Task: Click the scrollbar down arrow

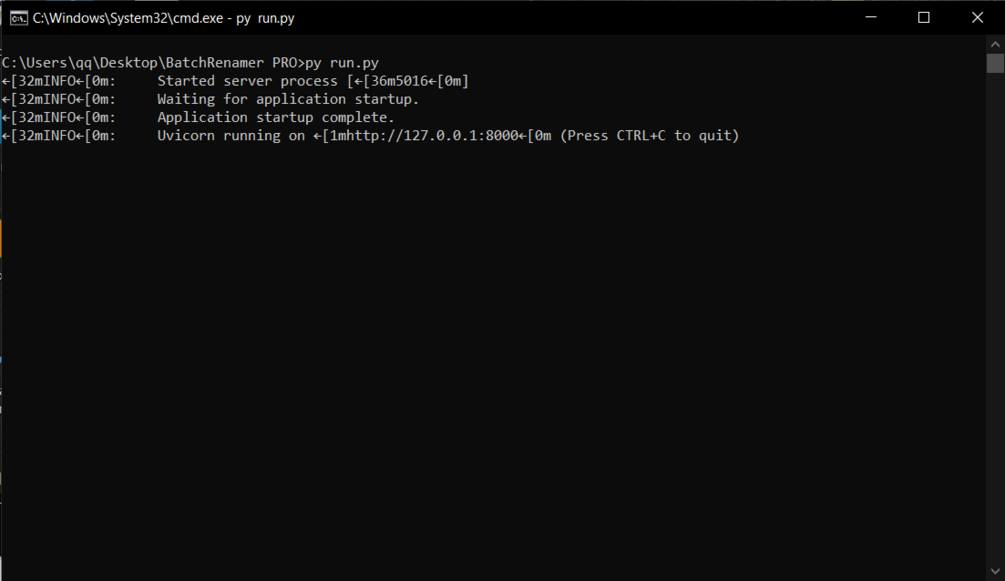Action: click(x=995, y=571)
